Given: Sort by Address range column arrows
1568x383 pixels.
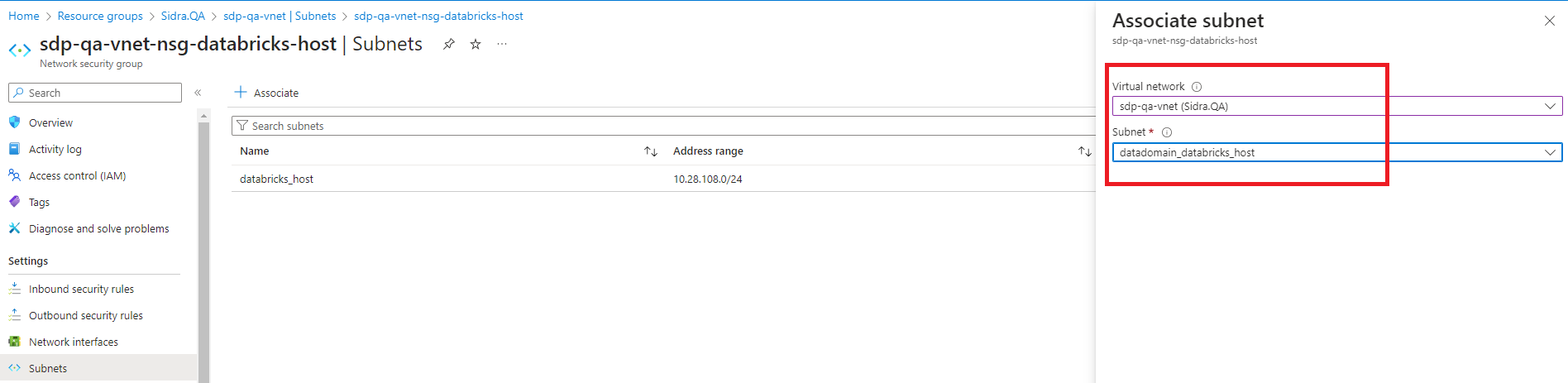Looking at the screenshot, I should click(1084, 151).
